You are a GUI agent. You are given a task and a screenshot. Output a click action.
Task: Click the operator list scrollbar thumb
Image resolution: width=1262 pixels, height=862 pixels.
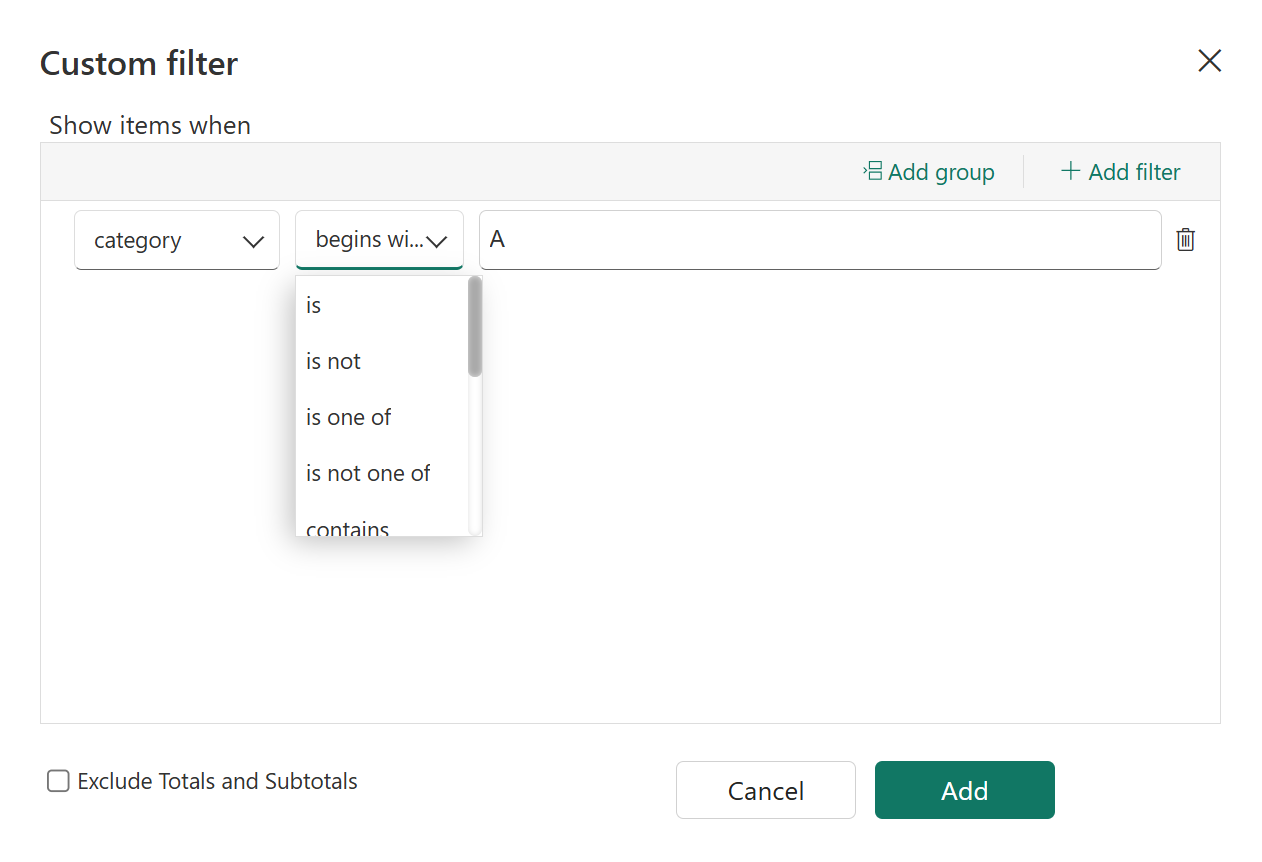click(x=475, y=326)
